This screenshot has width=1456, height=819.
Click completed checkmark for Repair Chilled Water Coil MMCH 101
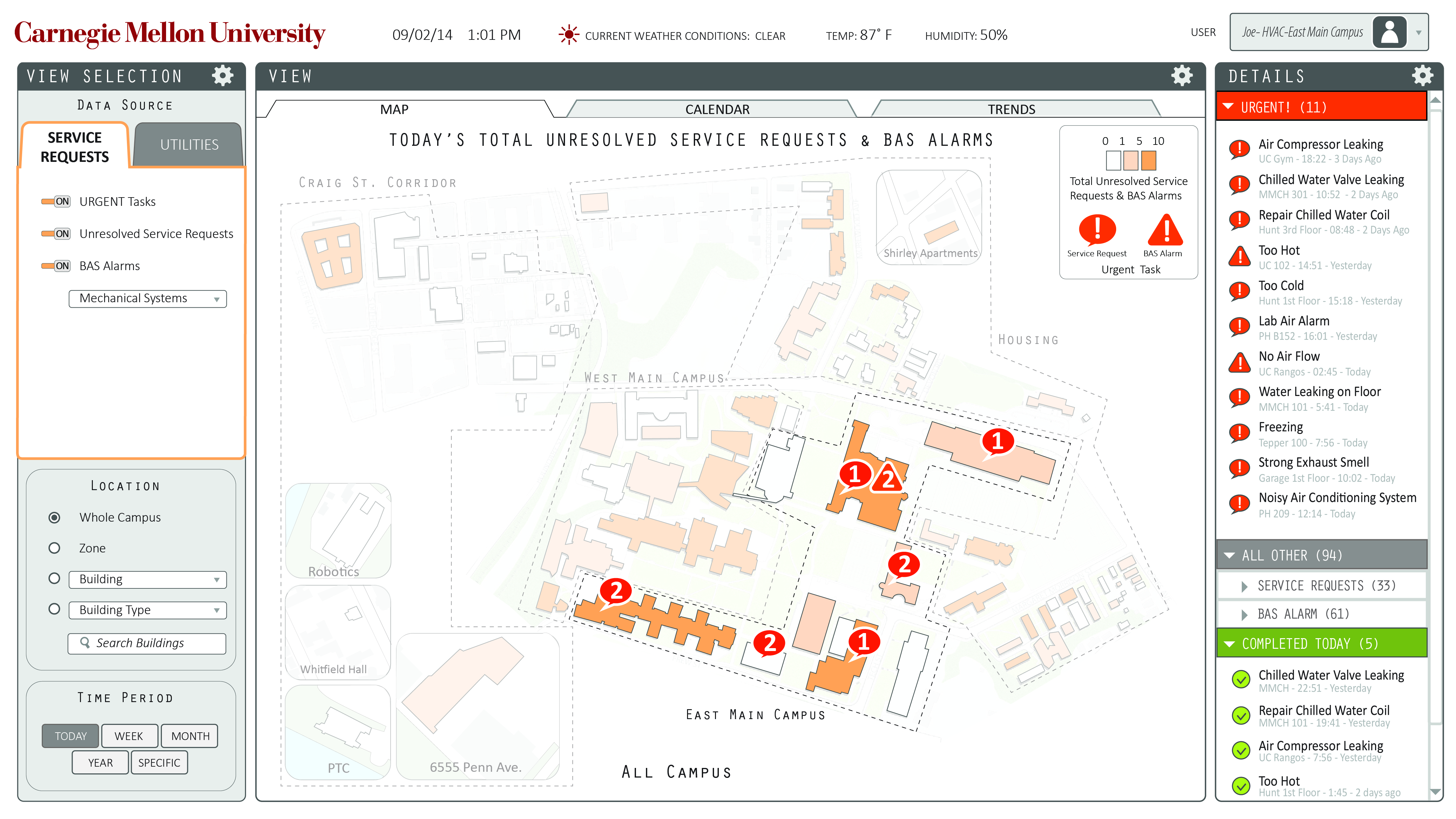tap(1241, 715)
